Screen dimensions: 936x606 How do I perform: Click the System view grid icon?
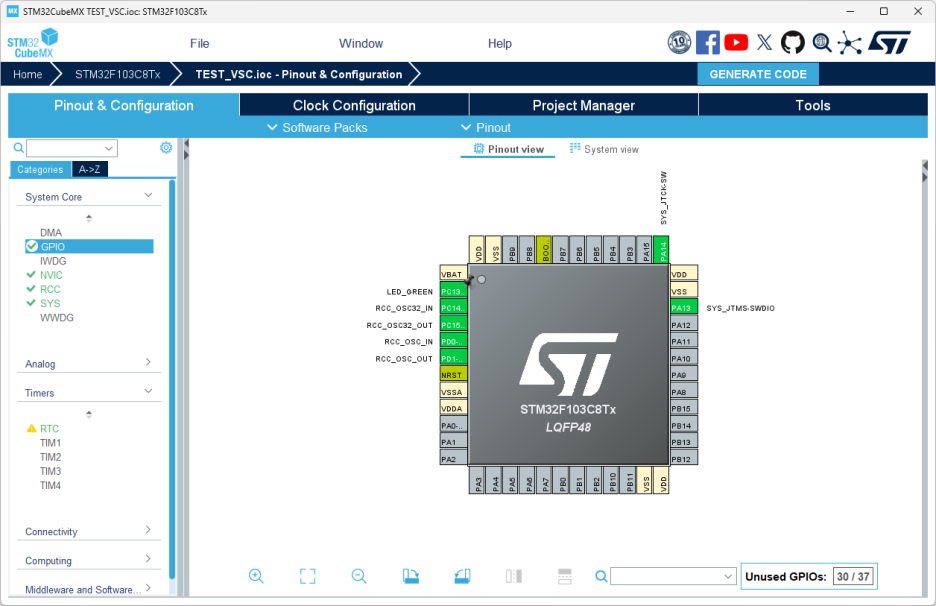pyautogui.click(x=575, y=148)
